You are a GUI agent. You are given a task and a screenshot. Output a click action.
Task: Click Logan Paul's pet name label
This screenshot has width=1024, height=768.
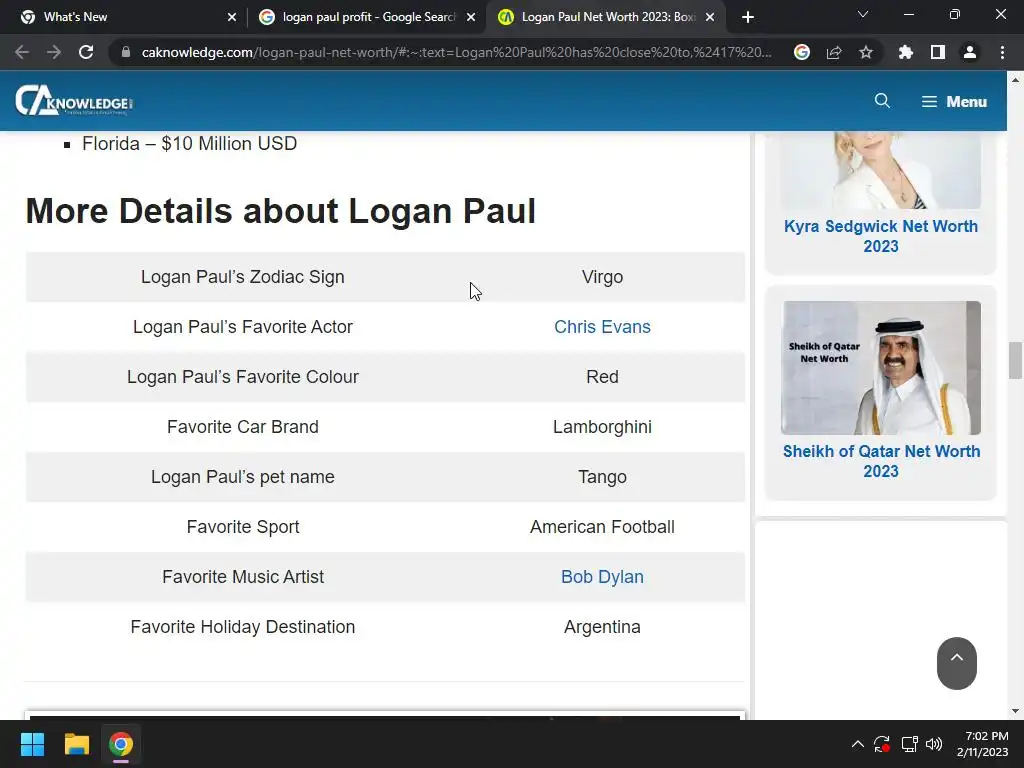[243, 477]
